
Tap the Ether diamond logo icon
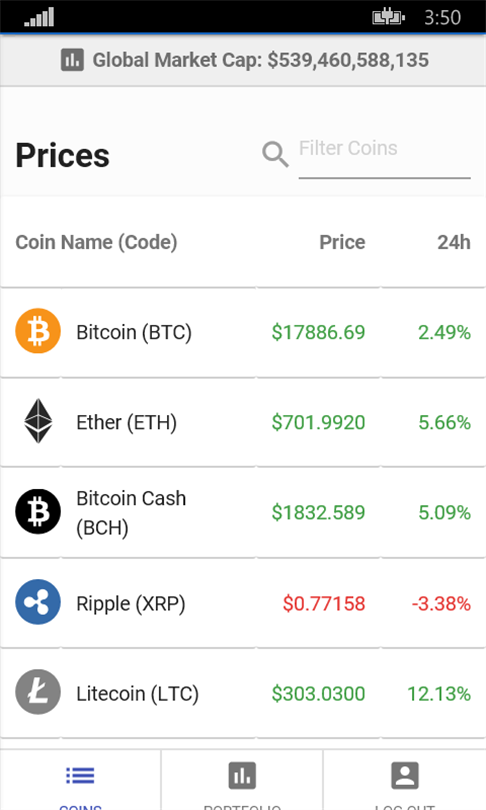pos(38,421)
